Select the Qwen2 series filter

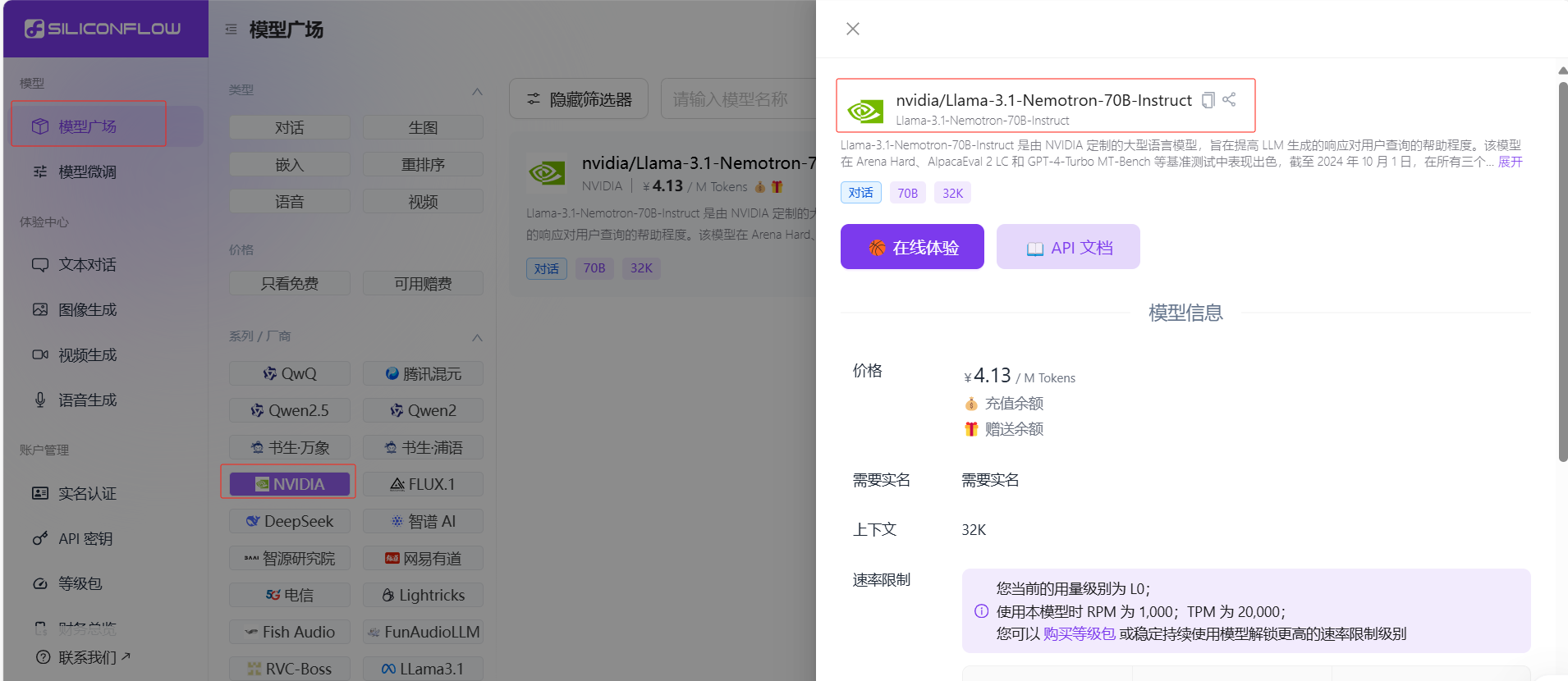(423, 410)
